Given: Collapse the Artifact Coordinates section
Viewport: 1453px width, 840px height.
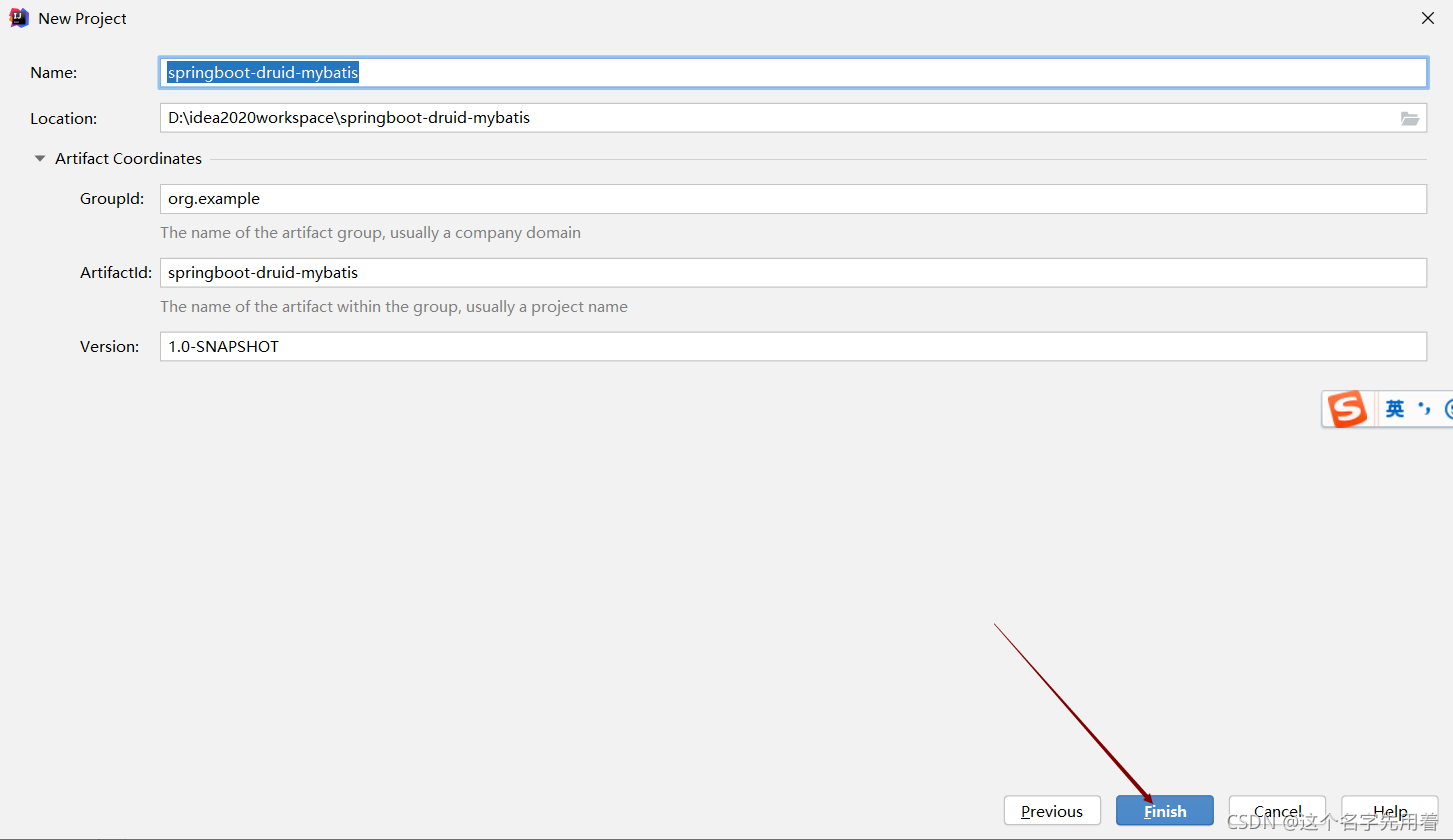Looking at the screenshot, I should click(x=40, y=159).
